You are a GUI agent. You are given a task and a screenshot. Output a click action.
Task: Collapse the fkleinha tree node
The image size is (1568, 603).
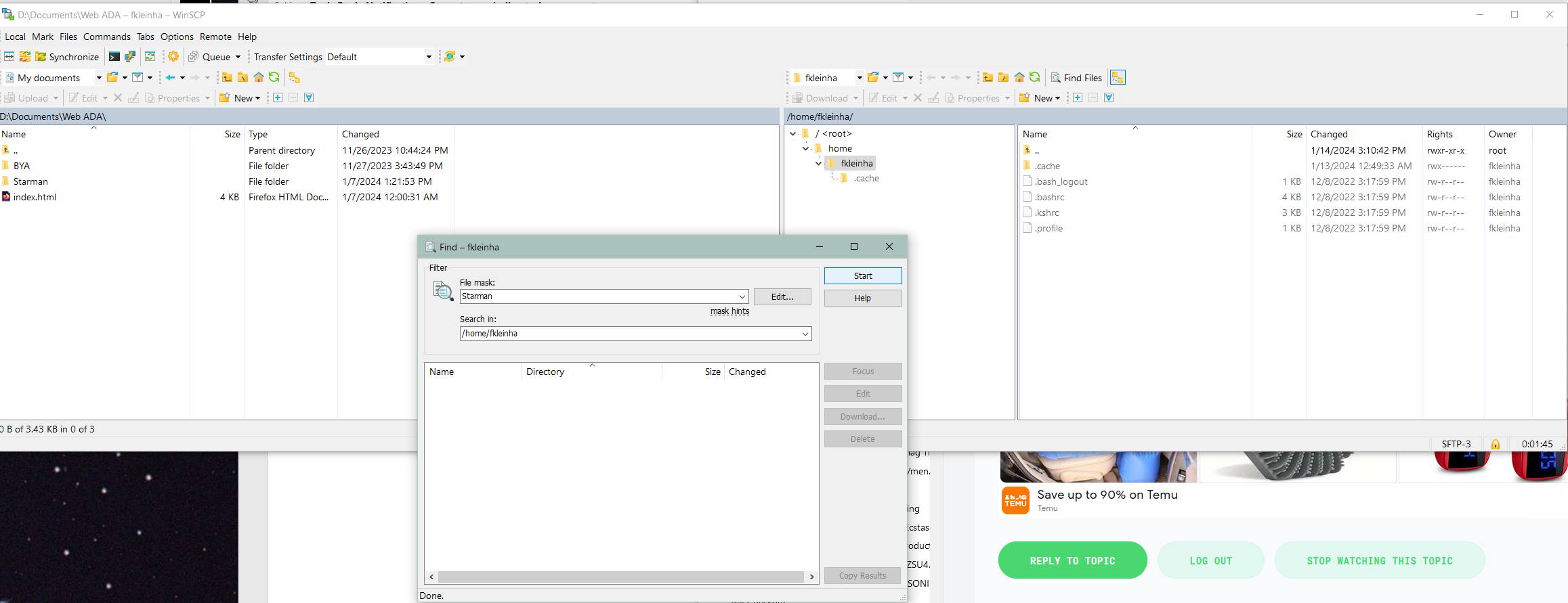[818, 164]
